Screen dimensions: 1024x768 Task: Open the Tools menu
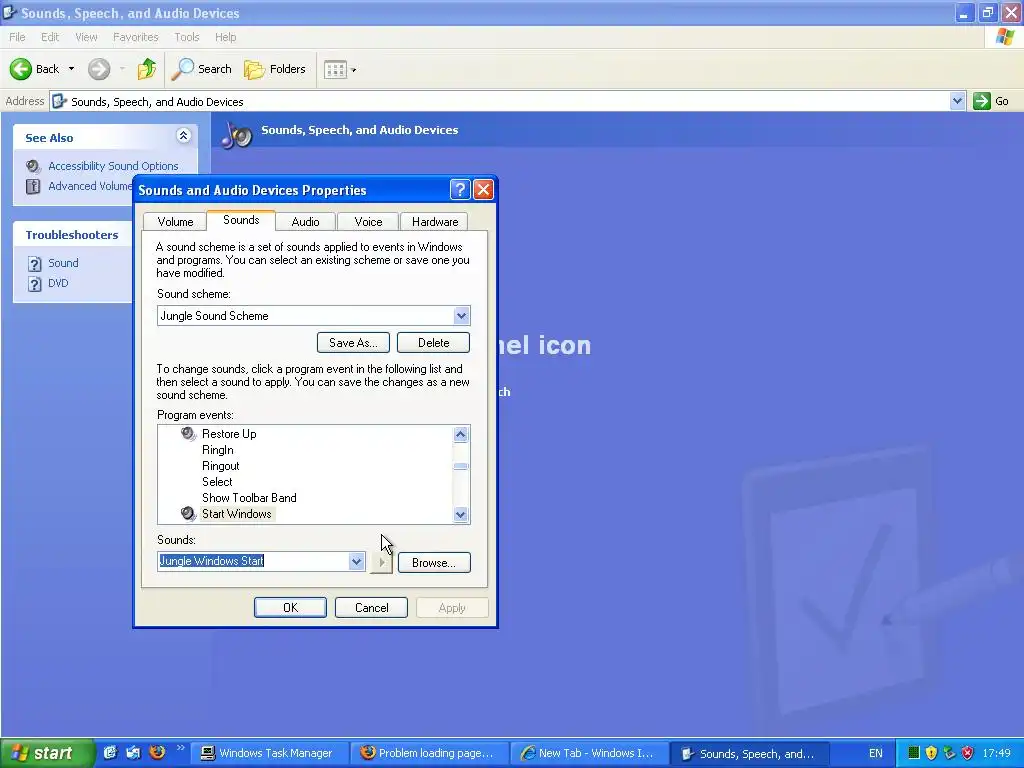[186, 37]
